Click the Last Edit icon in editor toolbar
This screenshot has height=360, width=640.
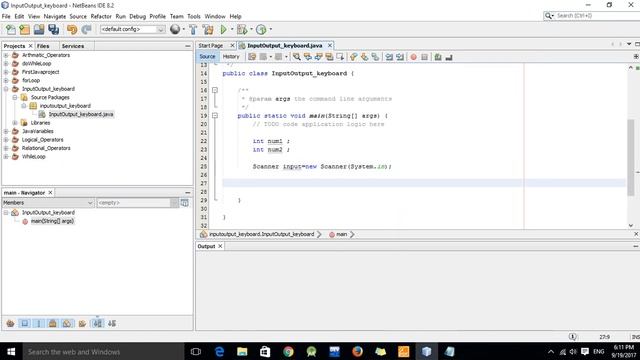coord(252,57)
